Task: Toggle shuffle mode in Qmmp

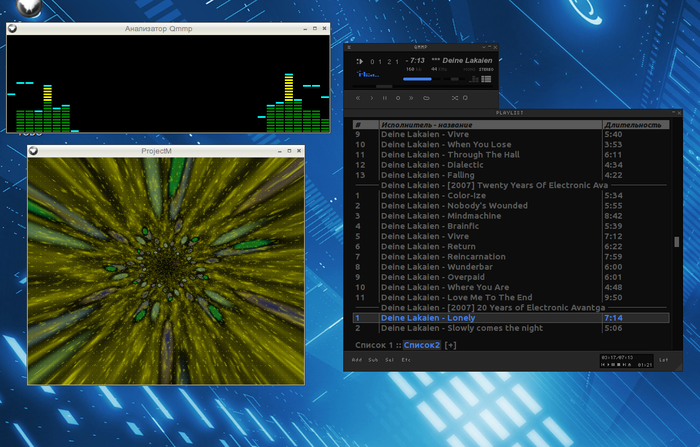Action: click(x=454, y=98)
